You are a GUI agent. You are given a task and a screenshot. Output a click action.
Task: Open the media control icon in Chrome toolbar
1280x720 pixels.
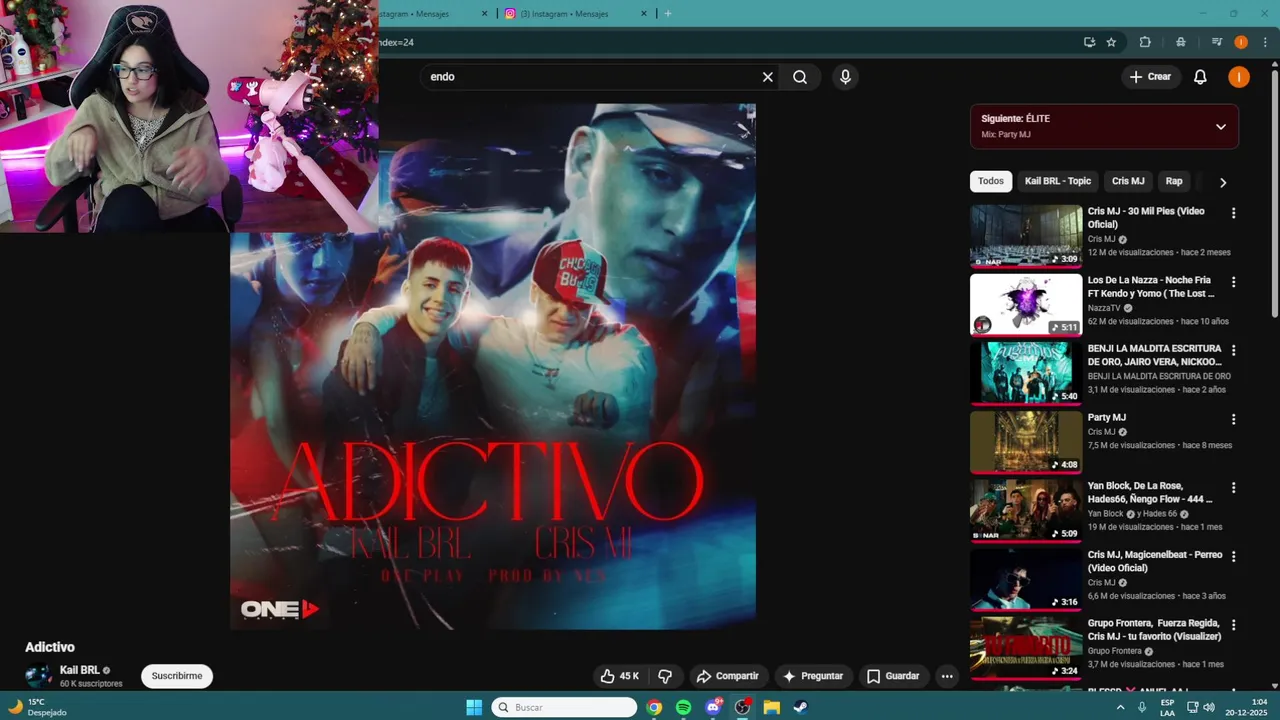click(x=1217, y=42)
